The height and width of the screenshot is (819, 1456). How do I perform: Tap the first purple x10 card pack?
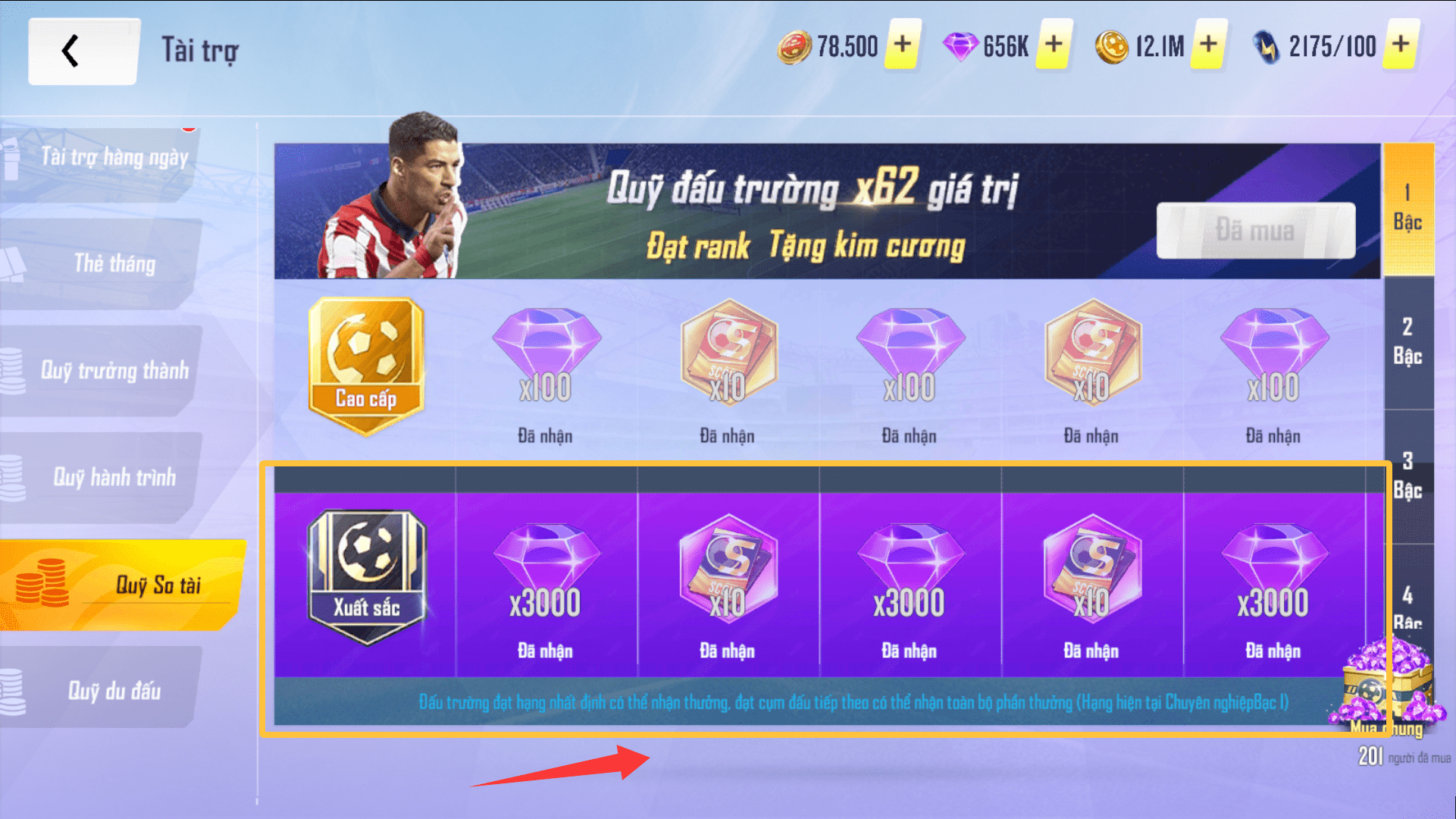pyautogui.click(x=728, y=569)
